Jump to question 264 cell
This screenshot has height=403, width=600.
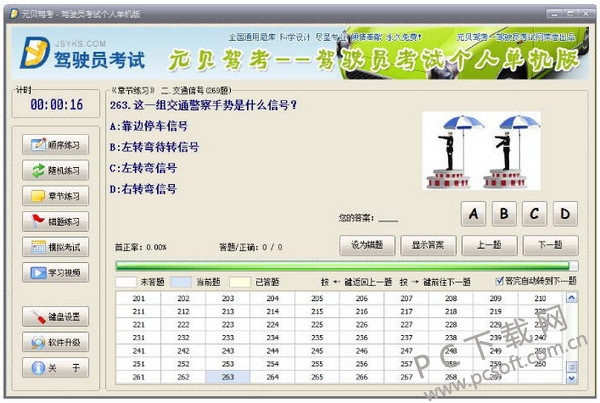pyautogui.click(x=272, y=377)
